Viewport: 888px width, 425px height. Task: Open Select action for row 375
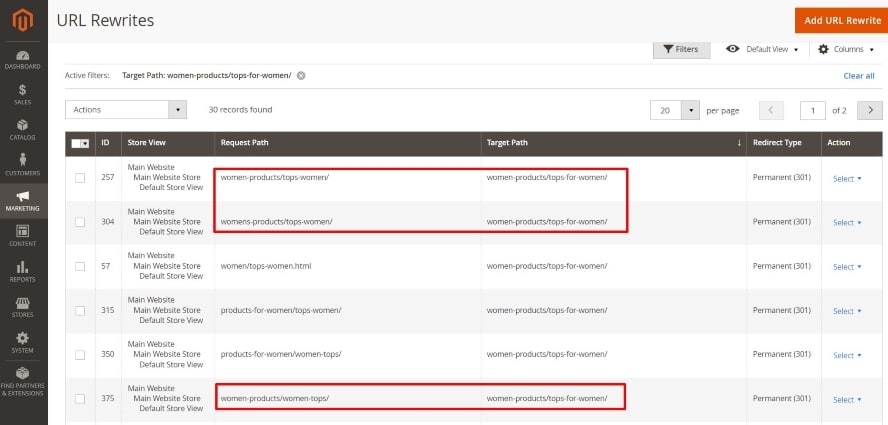click(x=847, y=400)
